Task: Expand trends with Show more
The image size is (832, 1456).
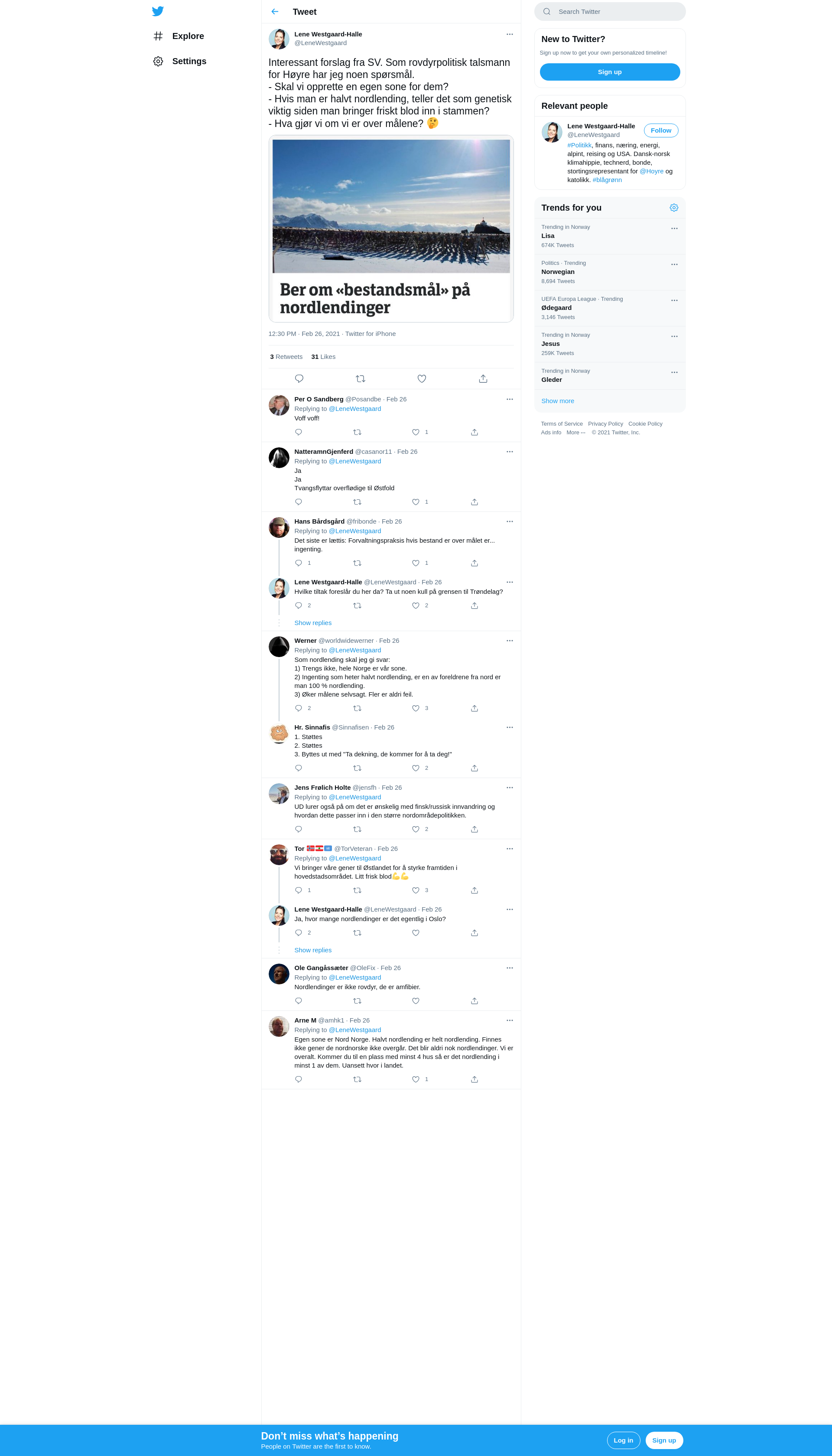Action: tap(558, 401)
